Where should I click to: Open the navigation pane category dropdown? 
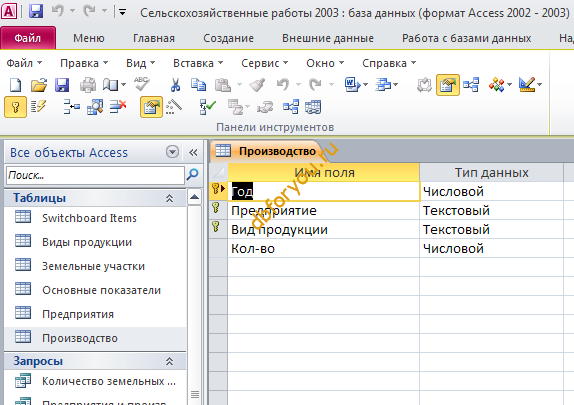tap(172, 152)
